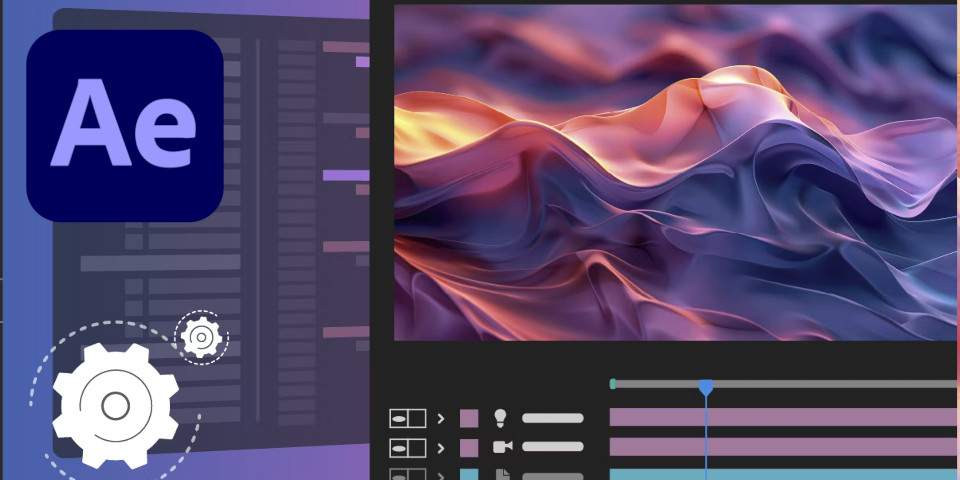Click the light layer's purple label color
Image resolution: width=960 pixels, height=480 pixels.
469,418
